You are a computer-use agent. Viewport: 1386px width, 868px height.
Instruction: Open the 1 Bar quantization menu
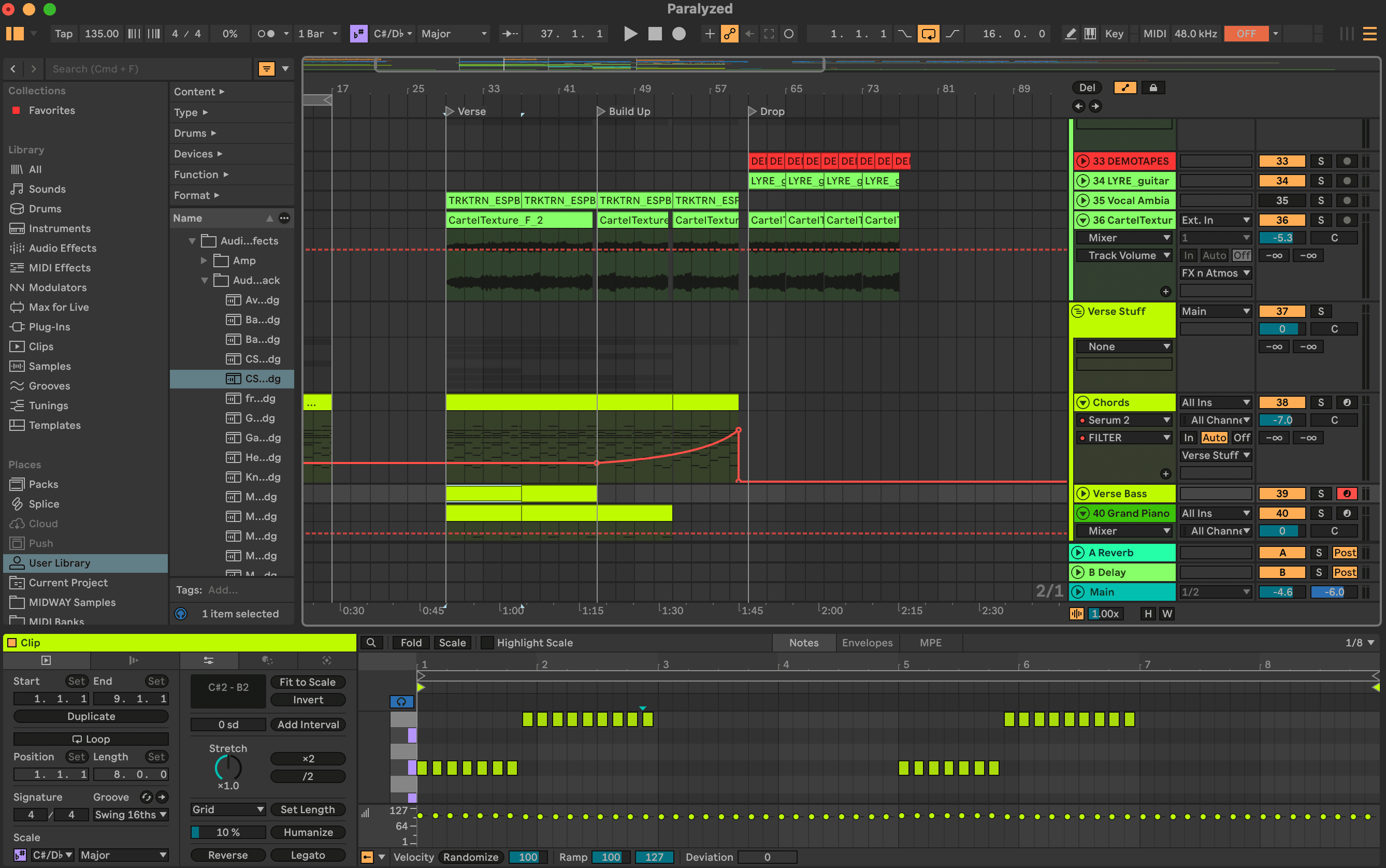(x=317, y=33)
